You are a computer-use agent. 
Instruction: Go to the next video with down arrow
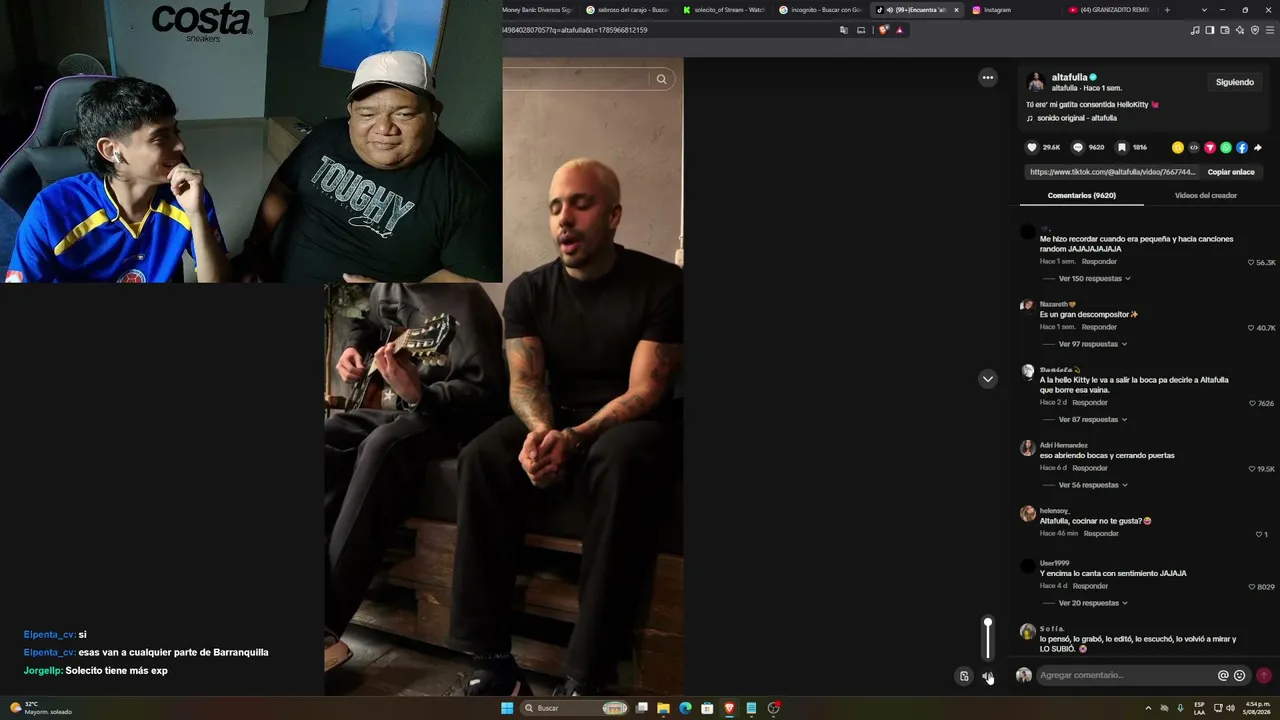[988, 379]
